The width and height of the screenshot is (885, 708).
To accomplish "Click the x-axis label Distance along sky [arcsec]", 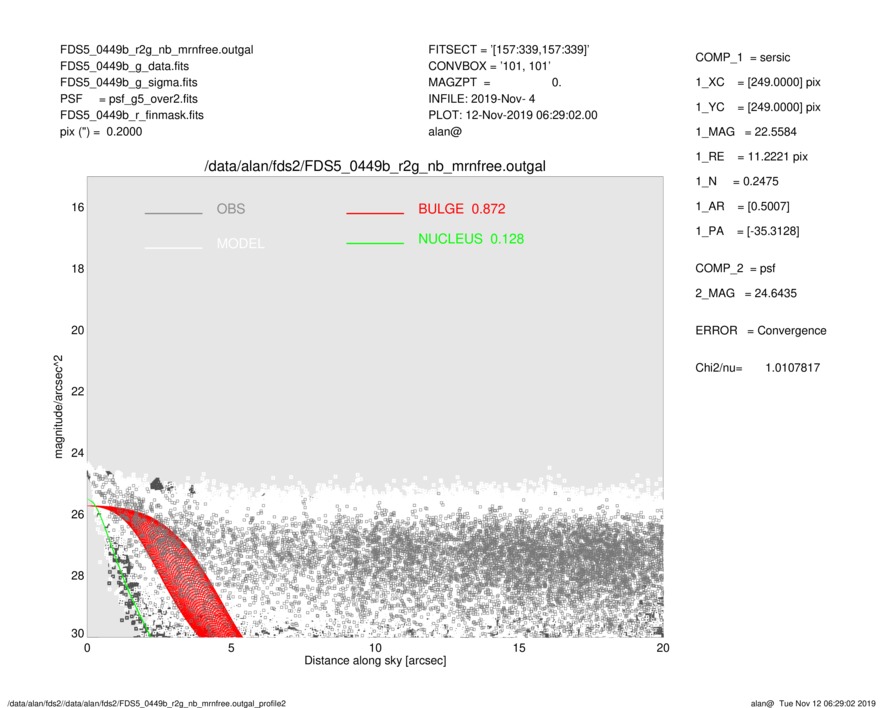I will [x=375, y=661].
